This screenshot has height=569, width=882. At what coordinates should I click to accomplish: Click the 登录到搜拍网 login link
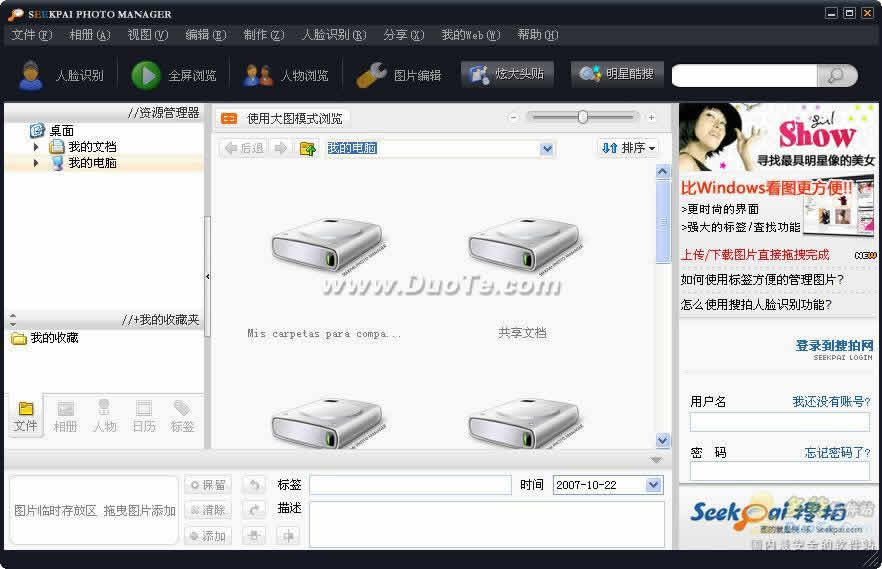[x=834, y=346]
